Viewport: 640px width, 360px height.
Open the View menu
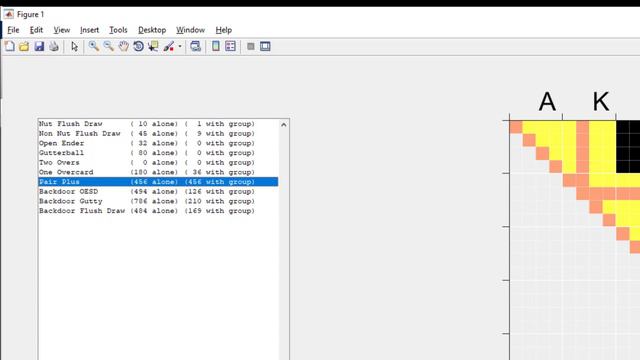pyautogui.click(x=62, y=30)
